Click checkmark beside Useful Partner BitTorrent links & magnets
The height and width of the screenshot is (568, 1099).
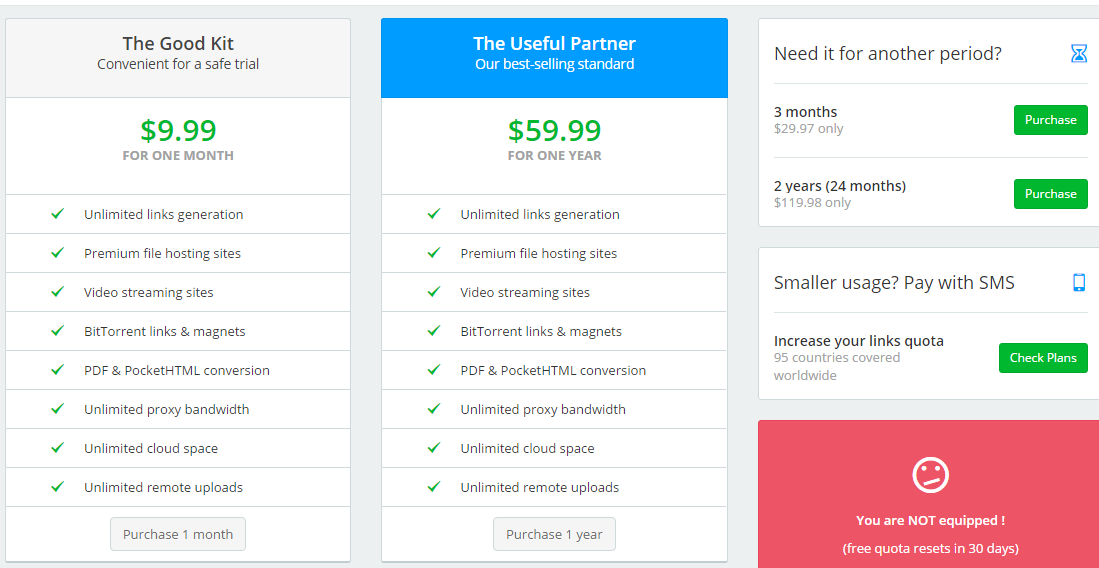coord(434,330)
